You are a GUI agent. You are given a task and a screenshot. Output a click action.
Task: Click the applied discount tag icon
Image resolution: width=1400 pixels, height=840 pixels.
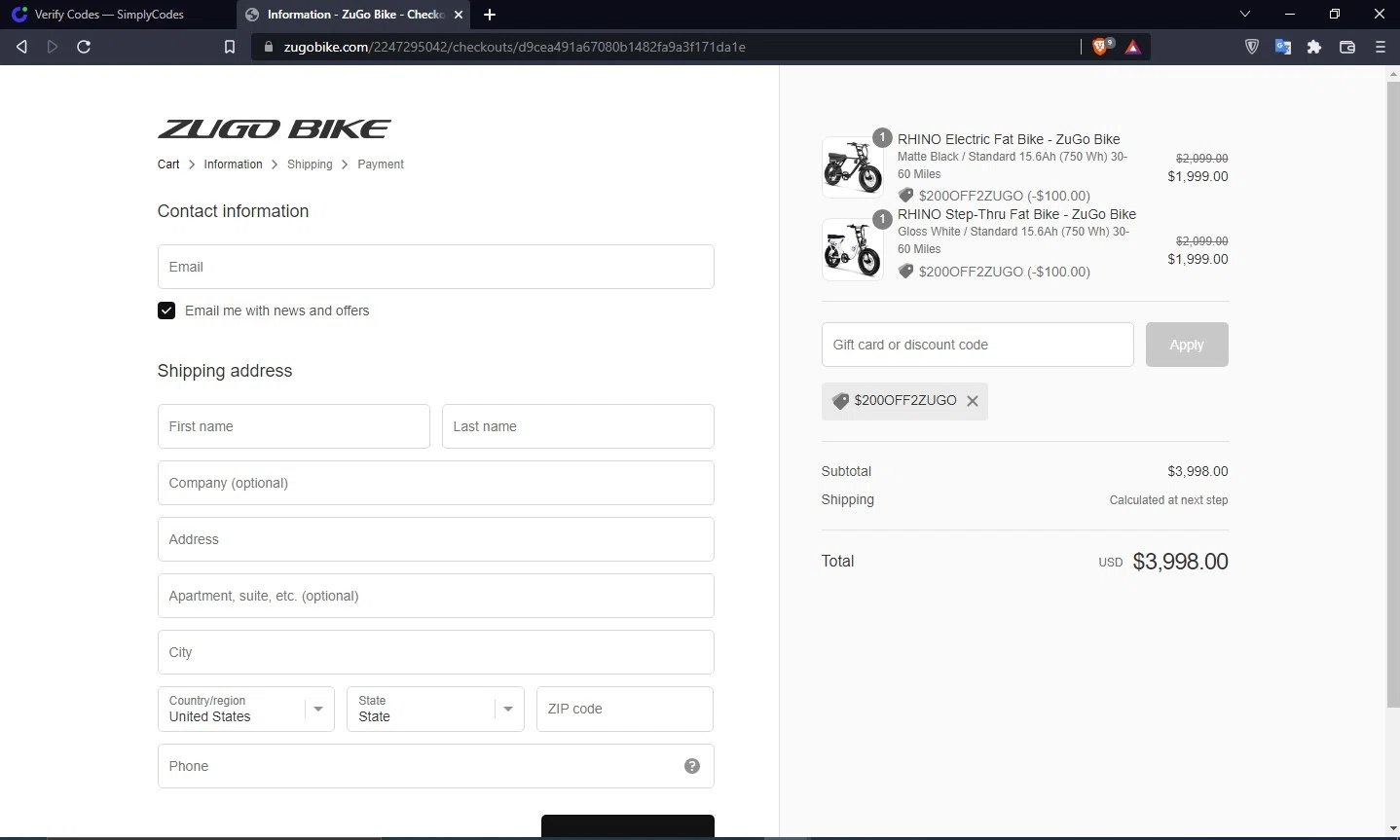(841, 401)
